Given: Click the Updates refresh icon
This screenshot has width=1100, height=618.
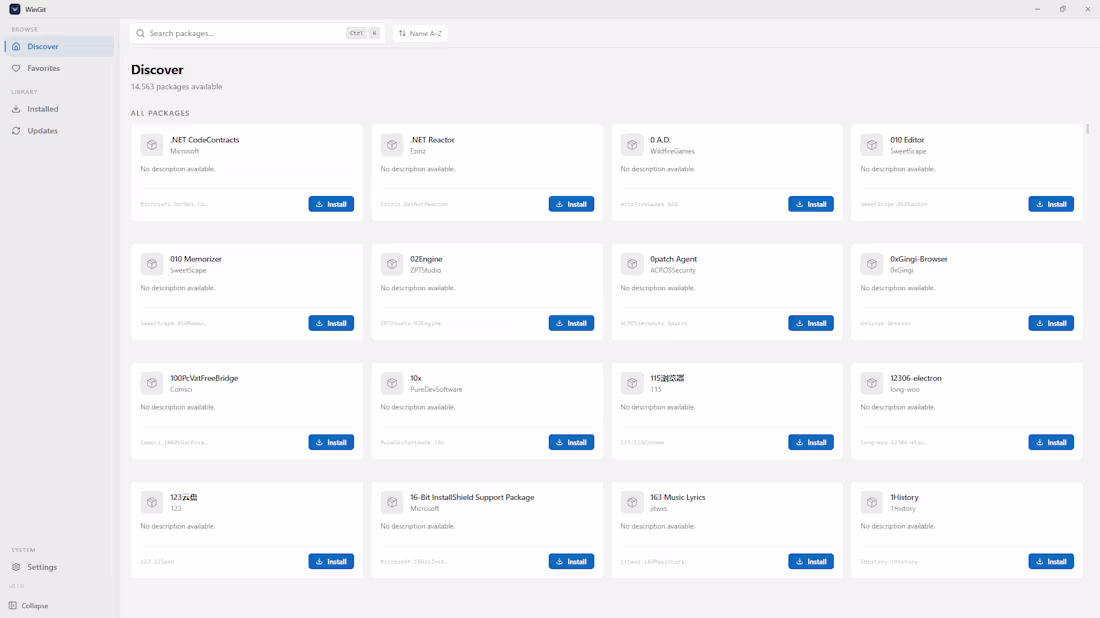Looking at the screenshot, I should (x=16, y=130).
